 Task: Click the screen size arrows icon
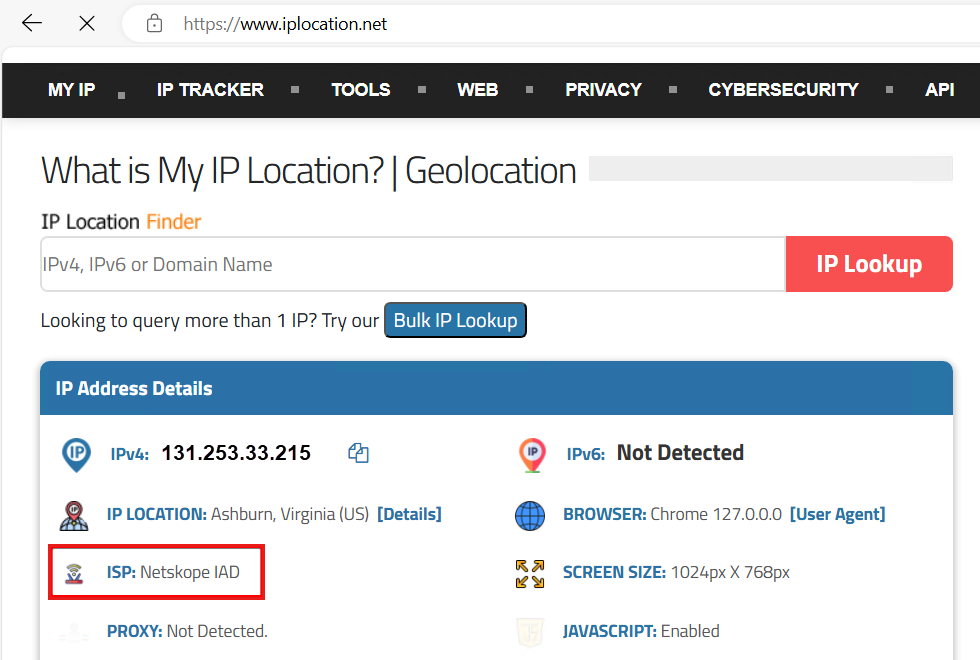click(x=530, y=574)
